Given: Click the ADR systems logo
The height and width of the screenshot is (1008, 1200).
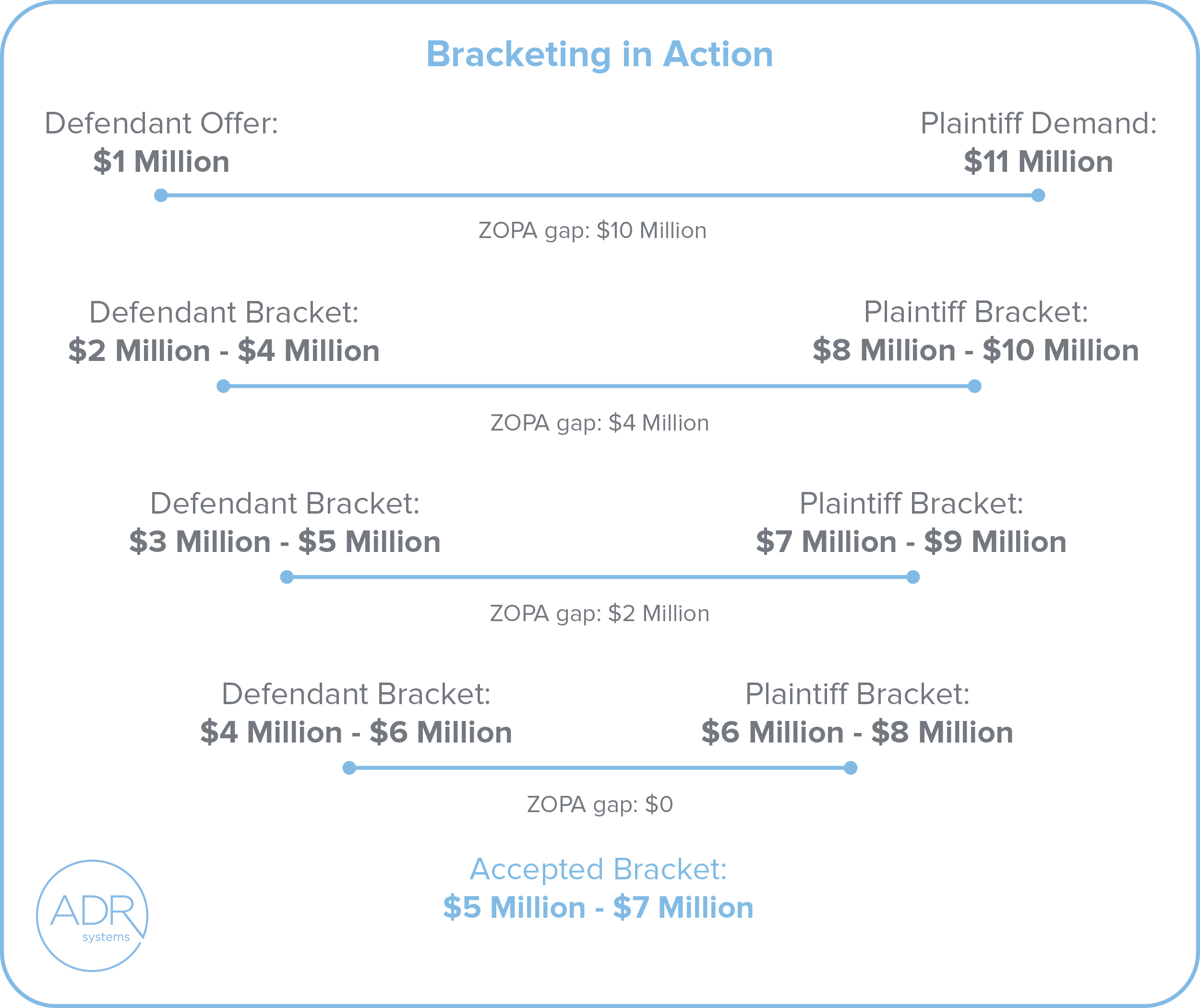Looking at the screenshot, I should 92,915.
